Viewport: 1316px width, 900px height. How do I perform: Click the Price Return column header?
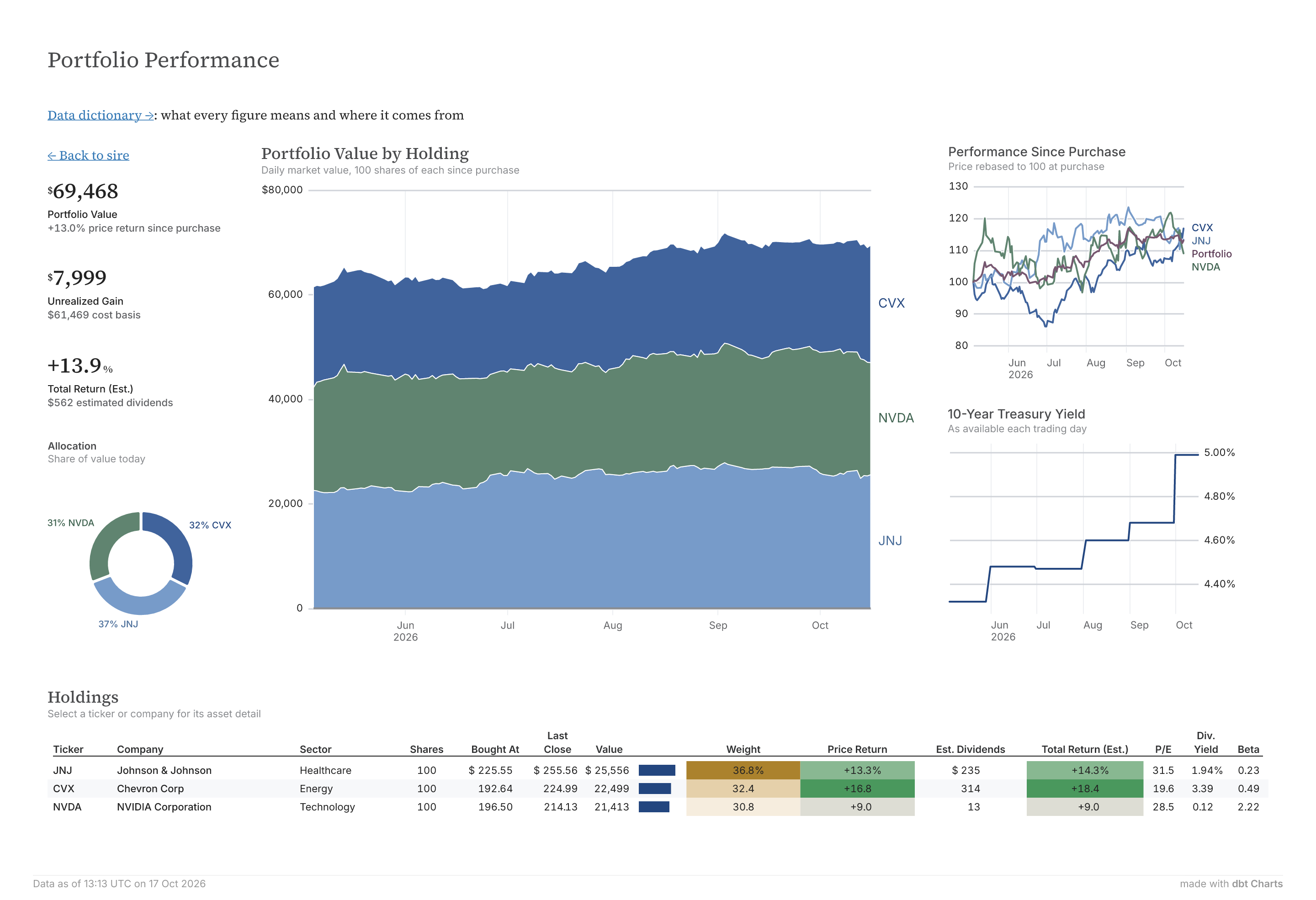pos(857,749)
